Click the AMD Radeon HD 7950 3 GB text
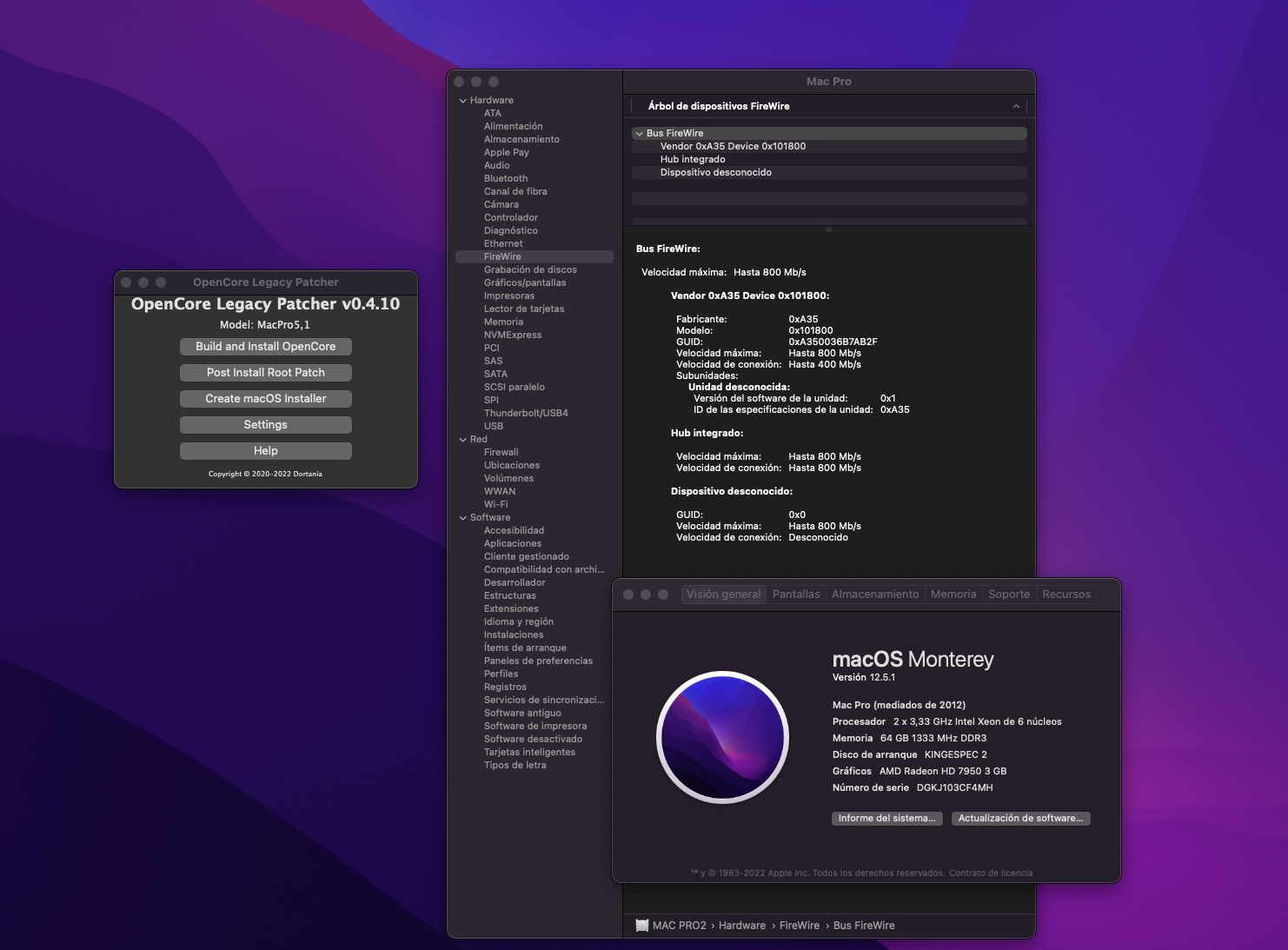 coord(943,772)
